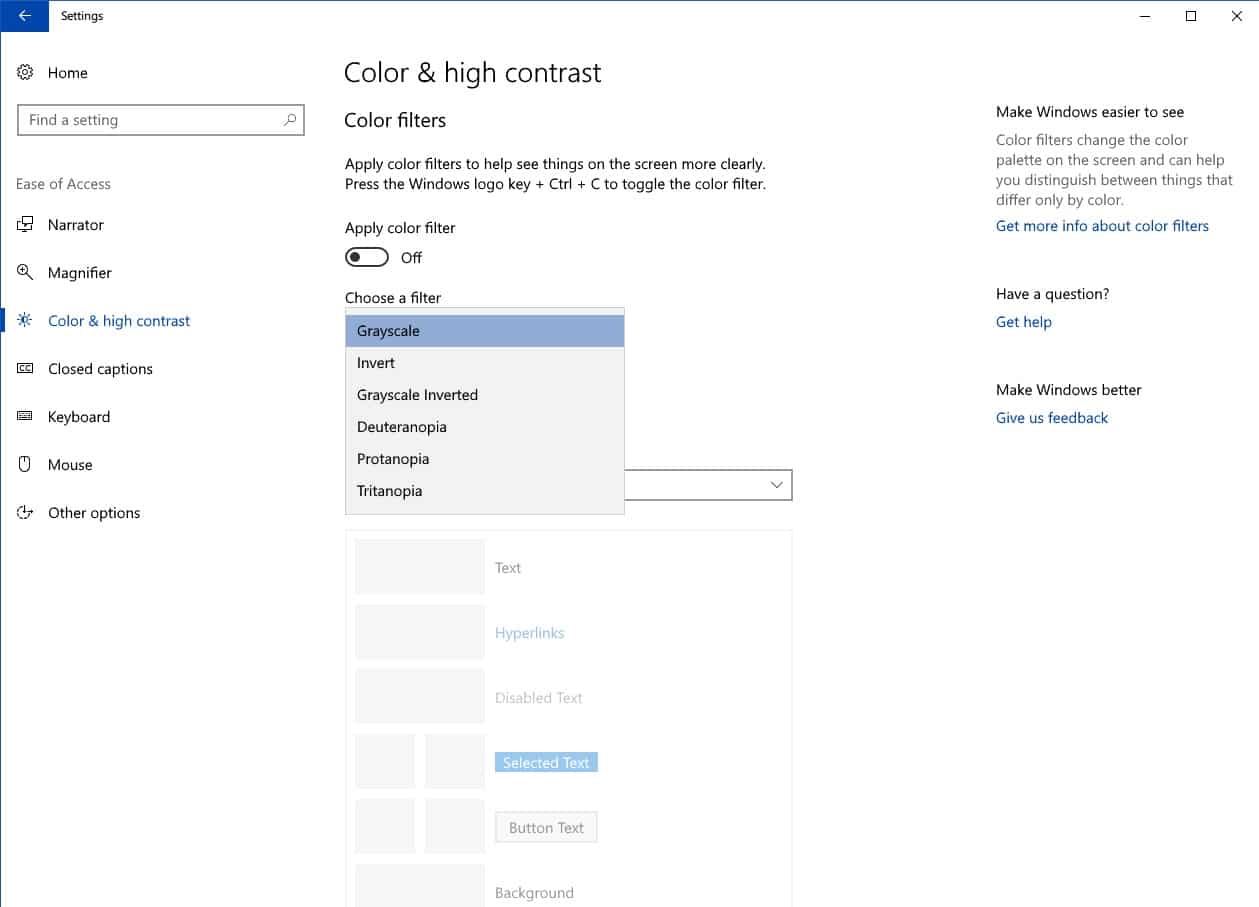Image resolution: width=1259 pixels, height=907 pixels.
Task: Click the Color & high contrast sun icon
Action: pos(26,321)
